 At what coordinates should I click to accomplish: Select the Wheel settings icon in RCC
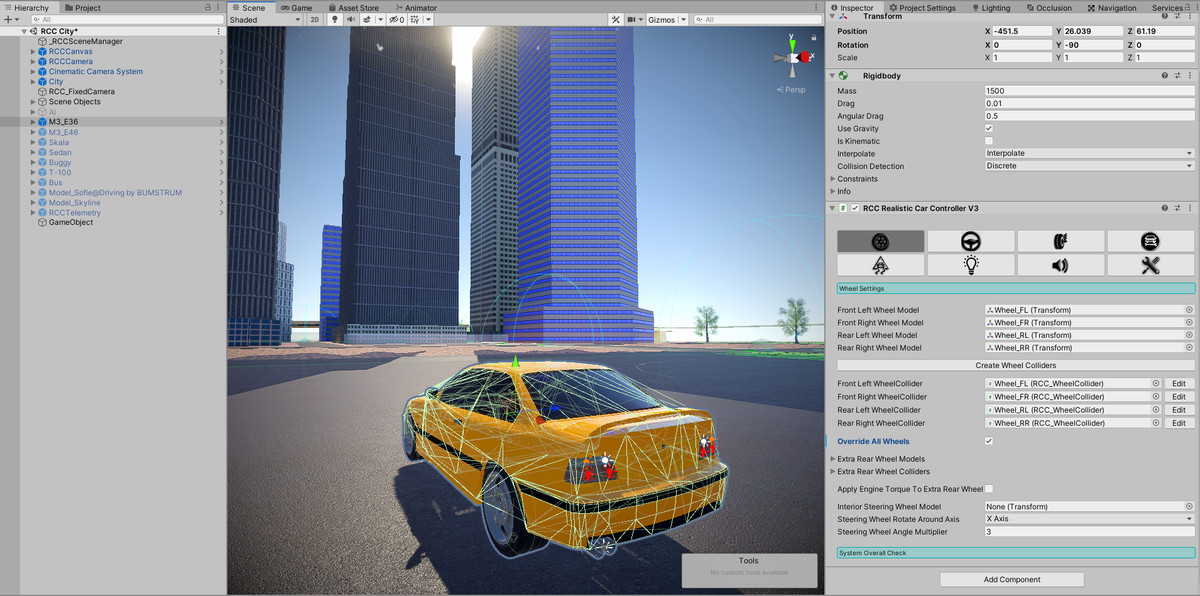(x=880, y=240)
